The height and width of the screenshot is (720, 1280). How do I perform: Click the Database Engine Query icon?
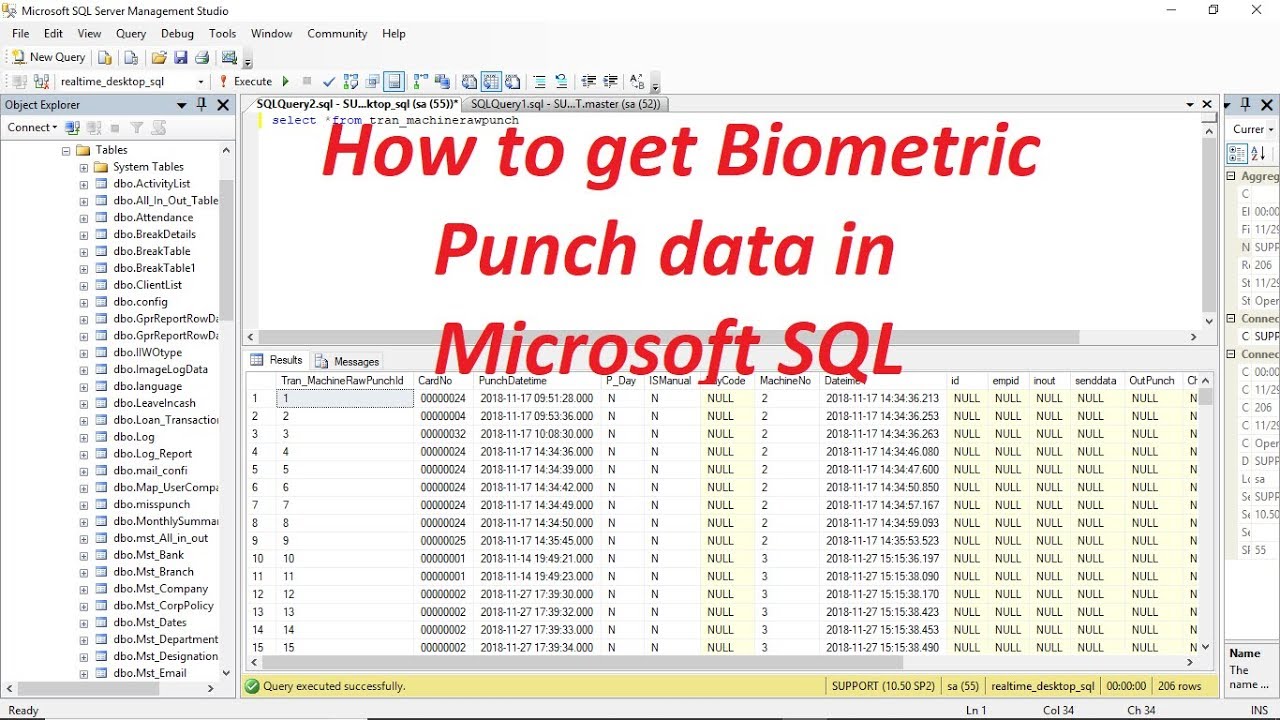105,57
